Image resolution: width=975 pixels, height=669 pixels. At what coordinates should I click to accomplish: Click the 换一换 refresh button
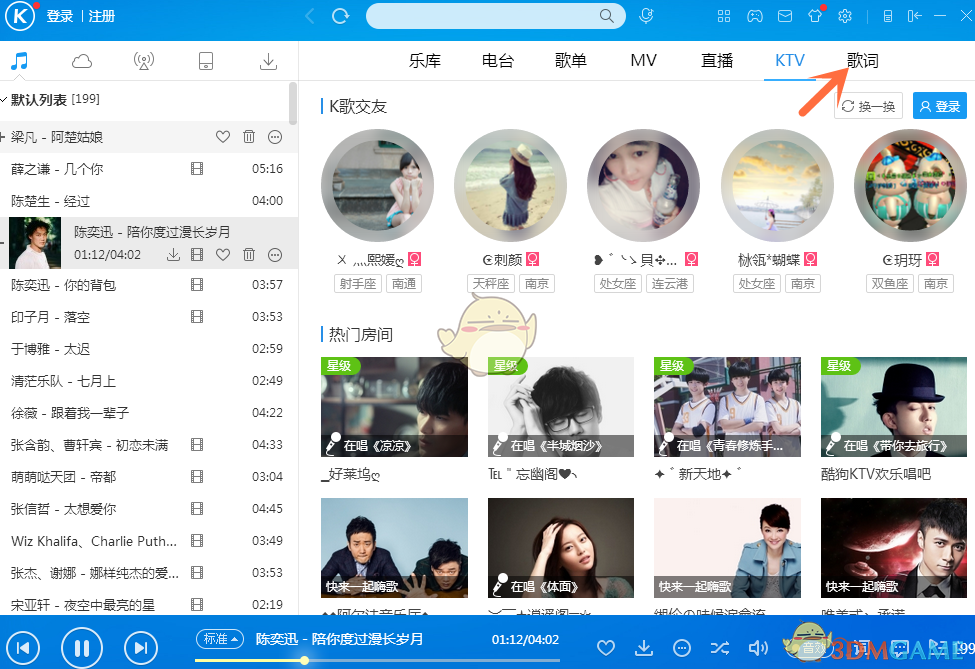(868, 106)
